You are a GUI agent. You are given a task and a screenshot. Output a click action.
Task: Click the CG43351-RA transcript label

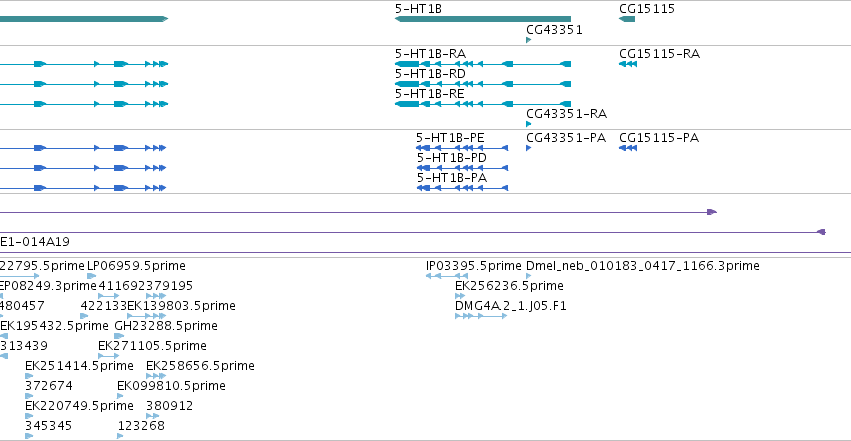click(567, 114)
